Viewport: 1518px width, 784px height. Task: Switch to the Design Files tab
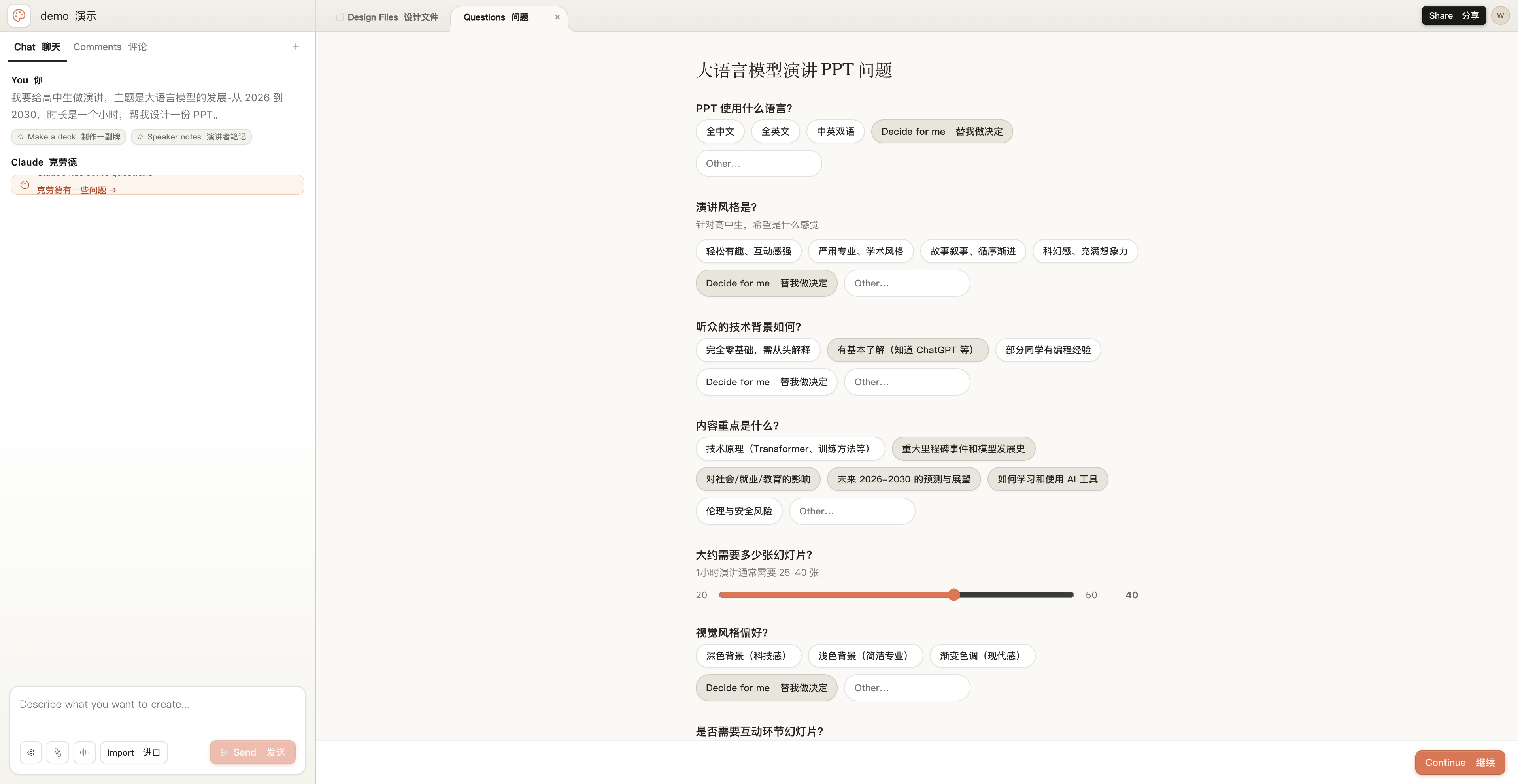(x=388, y=17)
